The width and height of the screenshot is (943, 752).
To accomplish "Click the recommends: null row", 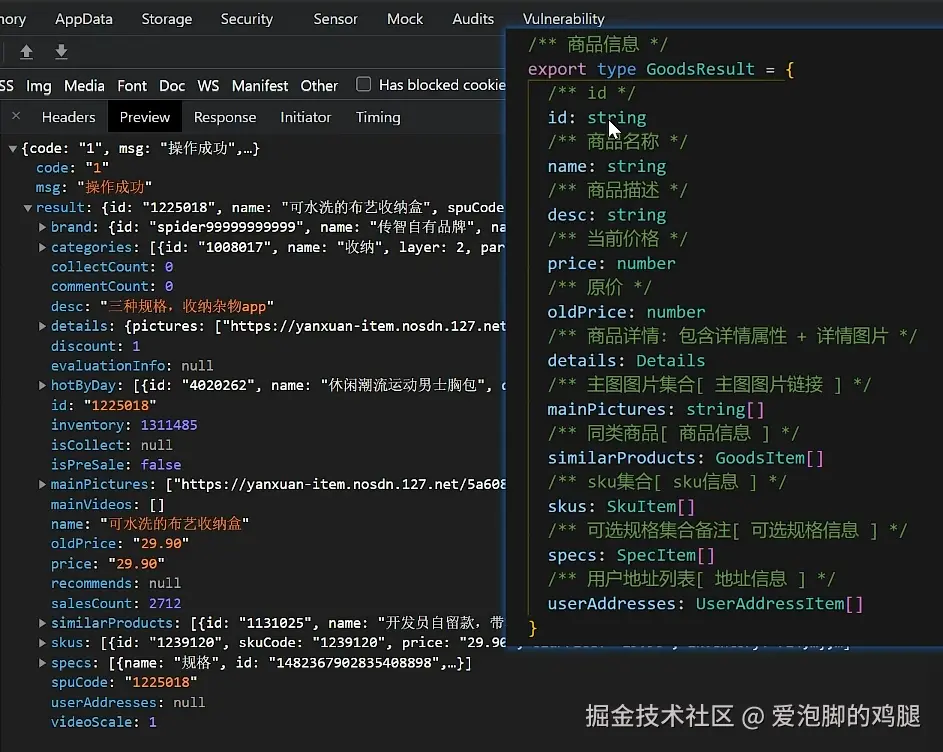I will pos(116,584).
